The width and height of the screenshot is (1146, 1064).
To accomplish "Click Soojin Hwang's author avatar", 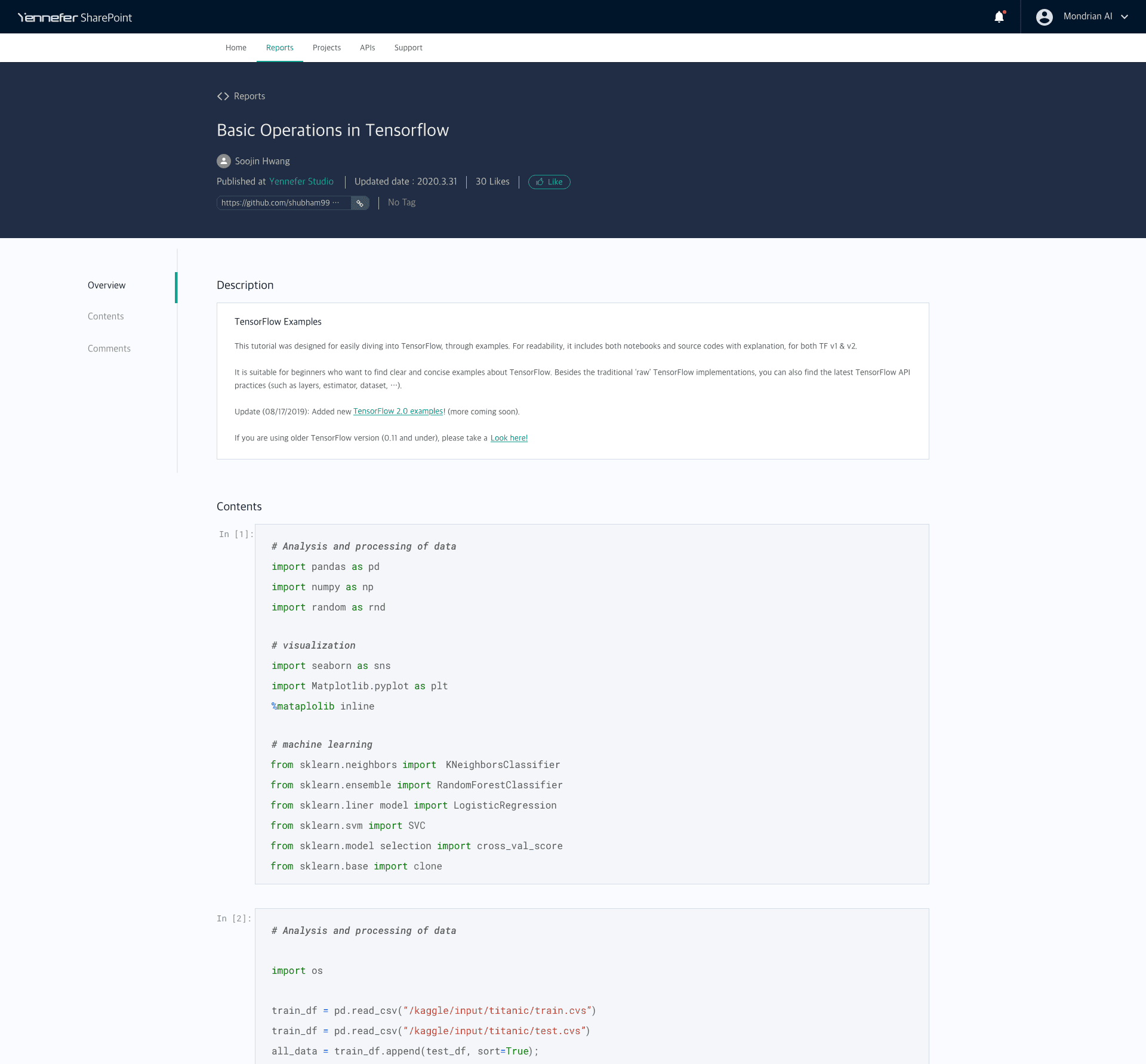I will [x=223, y=161].
